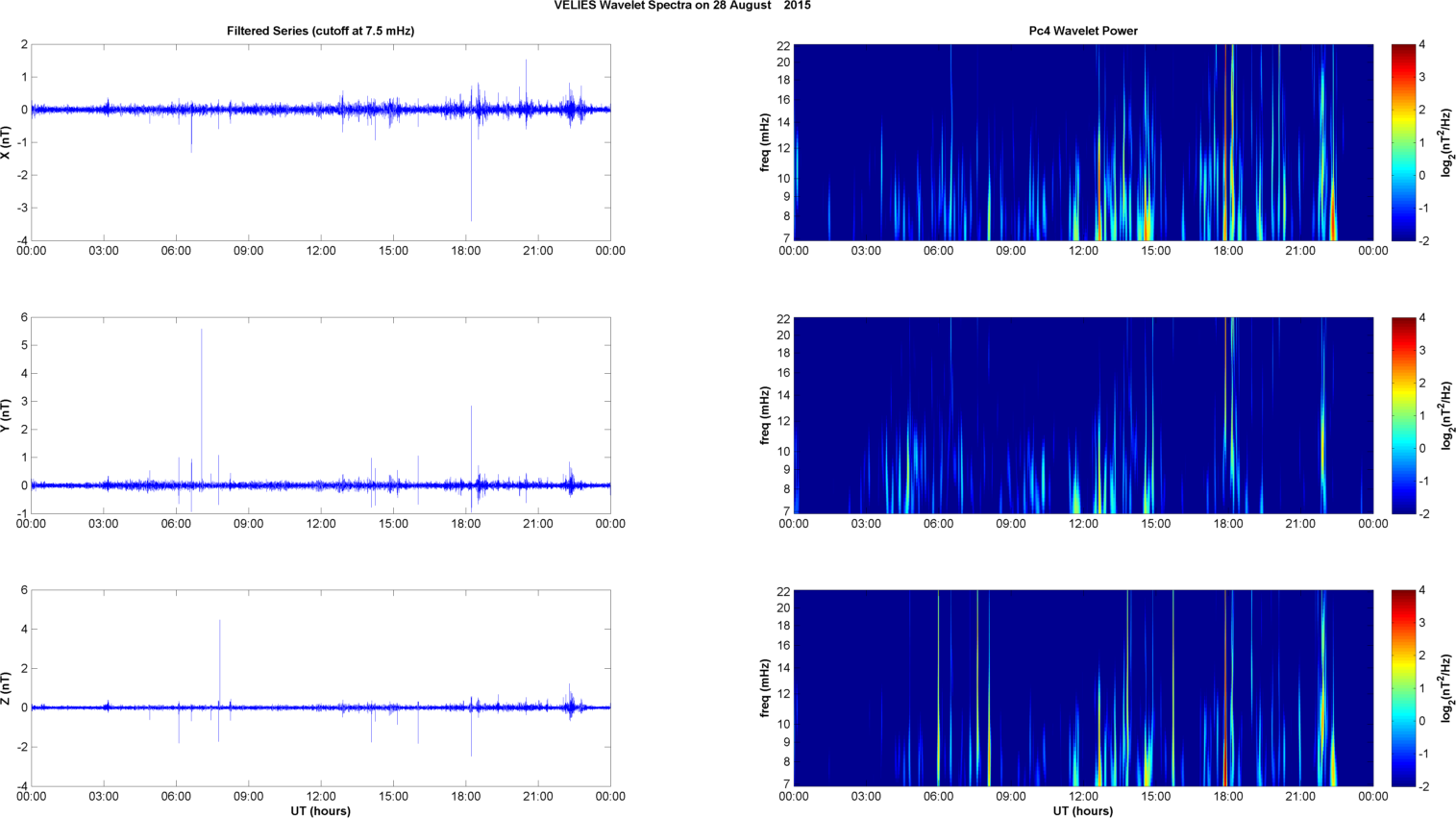The image size is (1456, 818).
Task: Click the colorbar beside the top wavelet plot
Action: click(1403, 142)
